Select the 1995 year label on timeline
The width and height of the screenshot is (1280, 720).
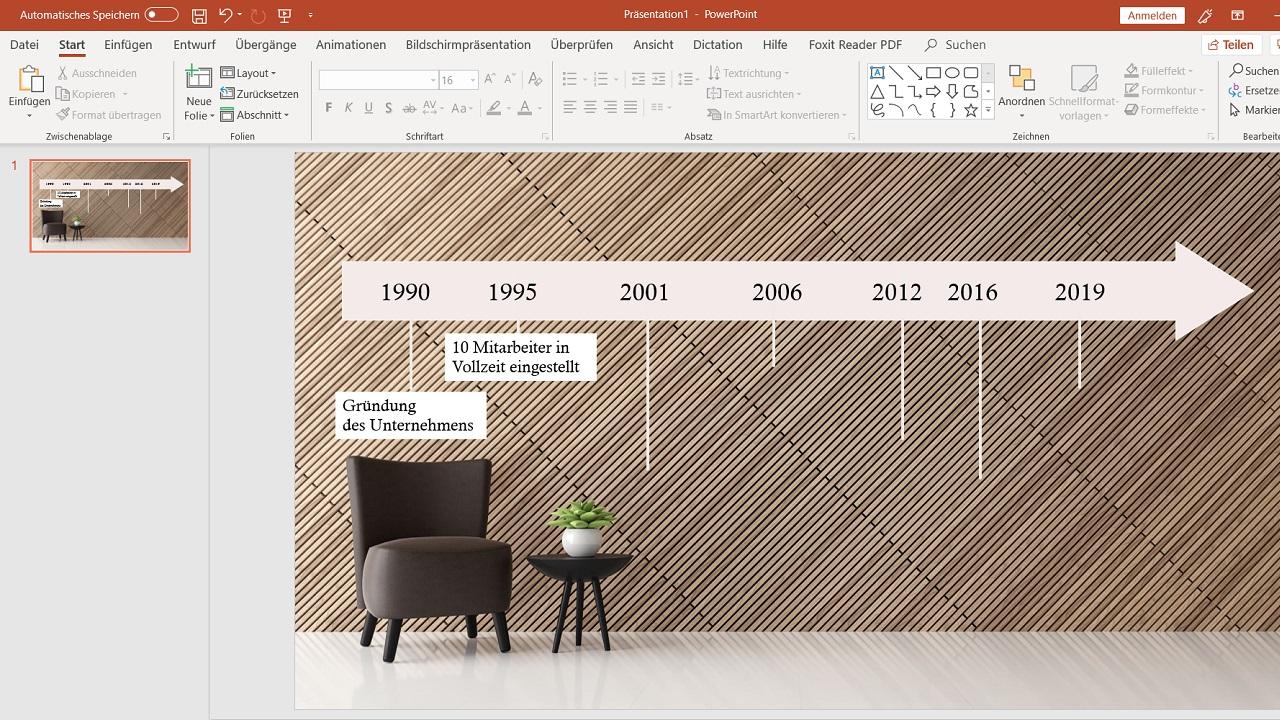(512, 292)
